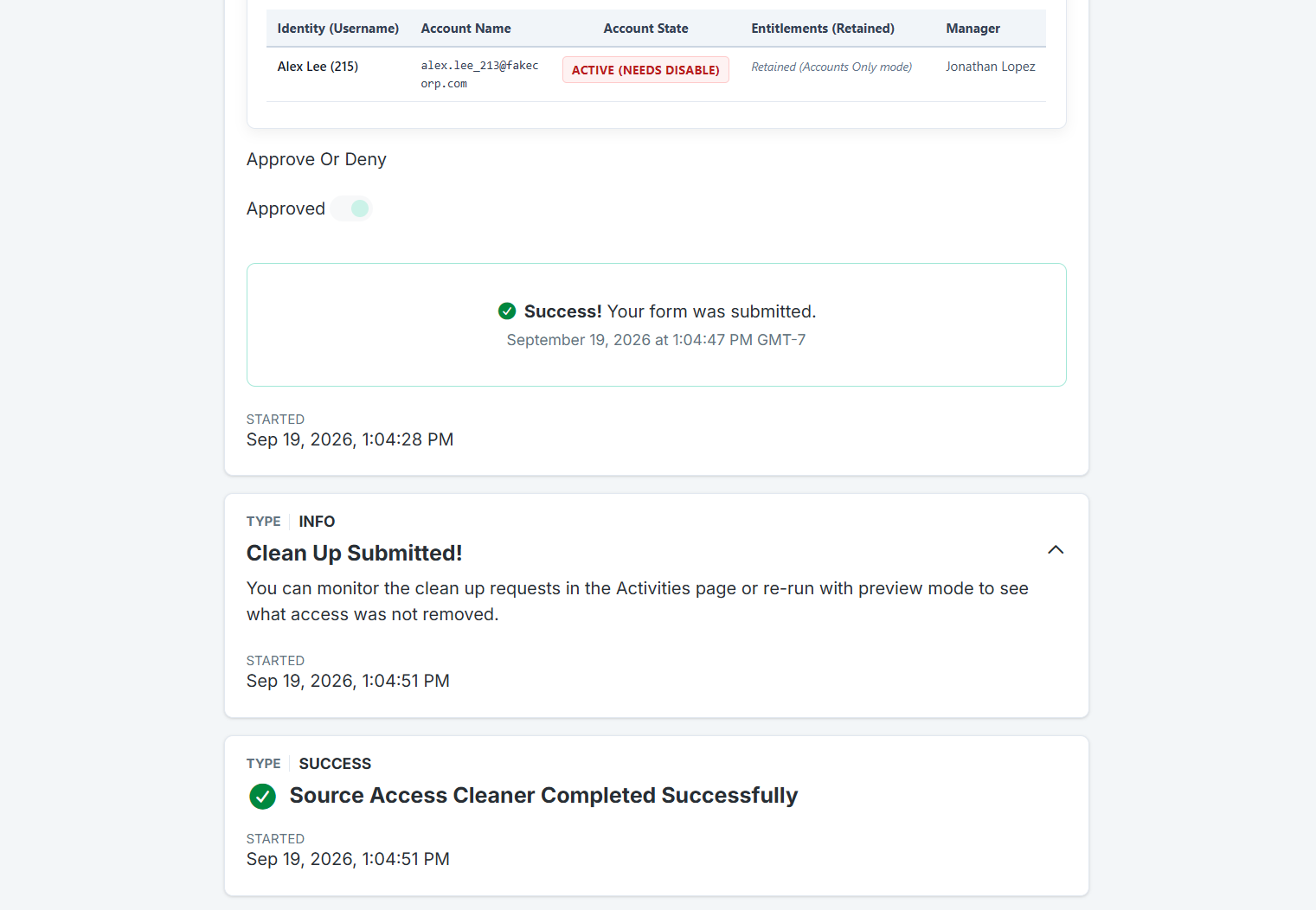Click the Retained (Accounts Only mode) text
Image resolution: width=1316 pixels, height=910 pixels.
831,67
